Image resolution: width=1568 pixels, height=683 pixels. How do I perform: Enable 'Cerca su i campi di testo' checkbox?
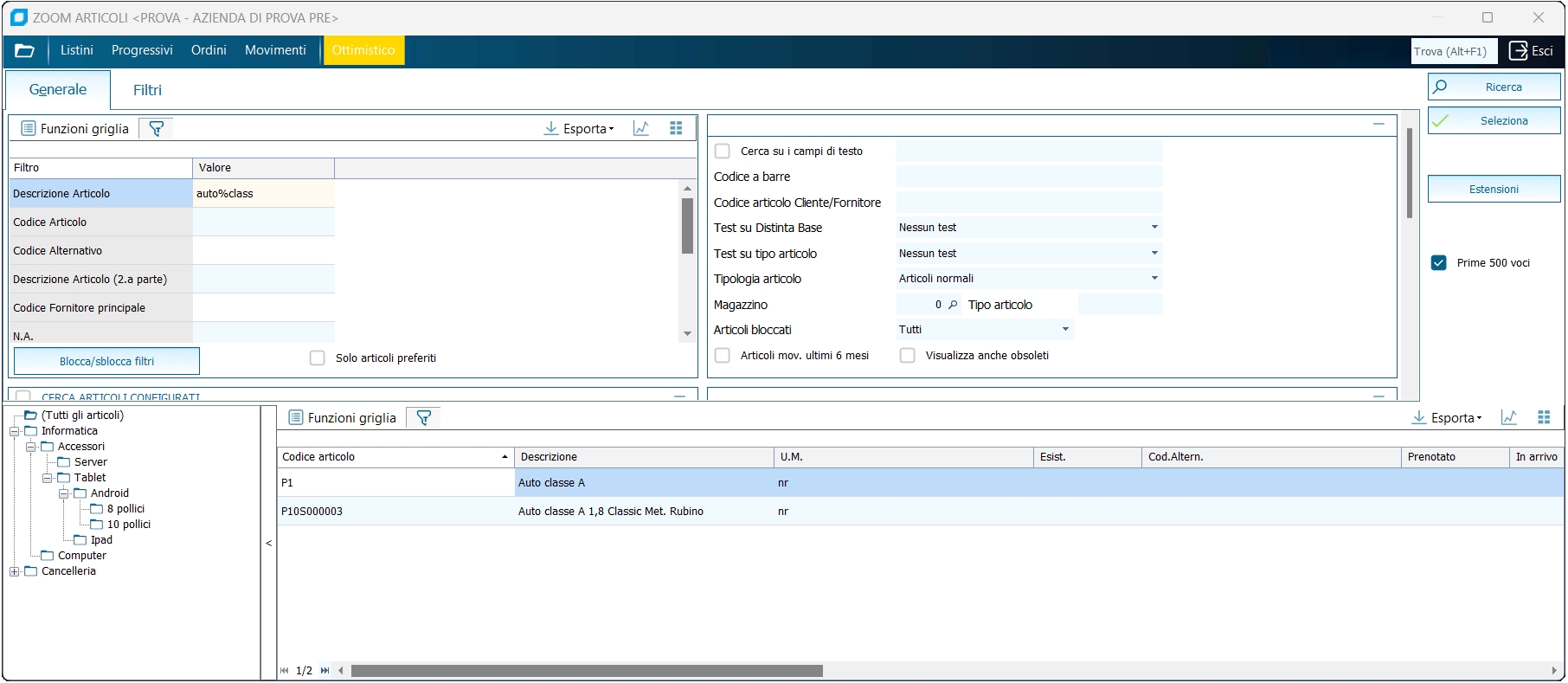tap(723, 151)
